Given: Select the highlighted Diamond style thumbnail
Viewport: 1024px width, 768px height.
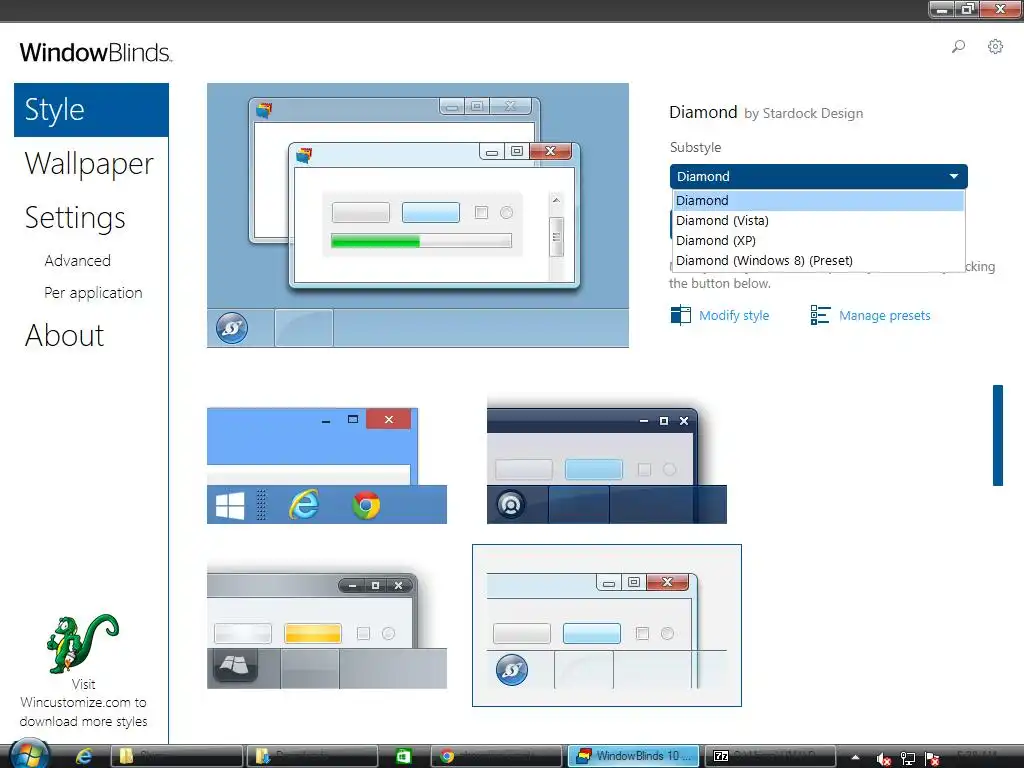Looking at the screenshot, I should tap(607, 625).
